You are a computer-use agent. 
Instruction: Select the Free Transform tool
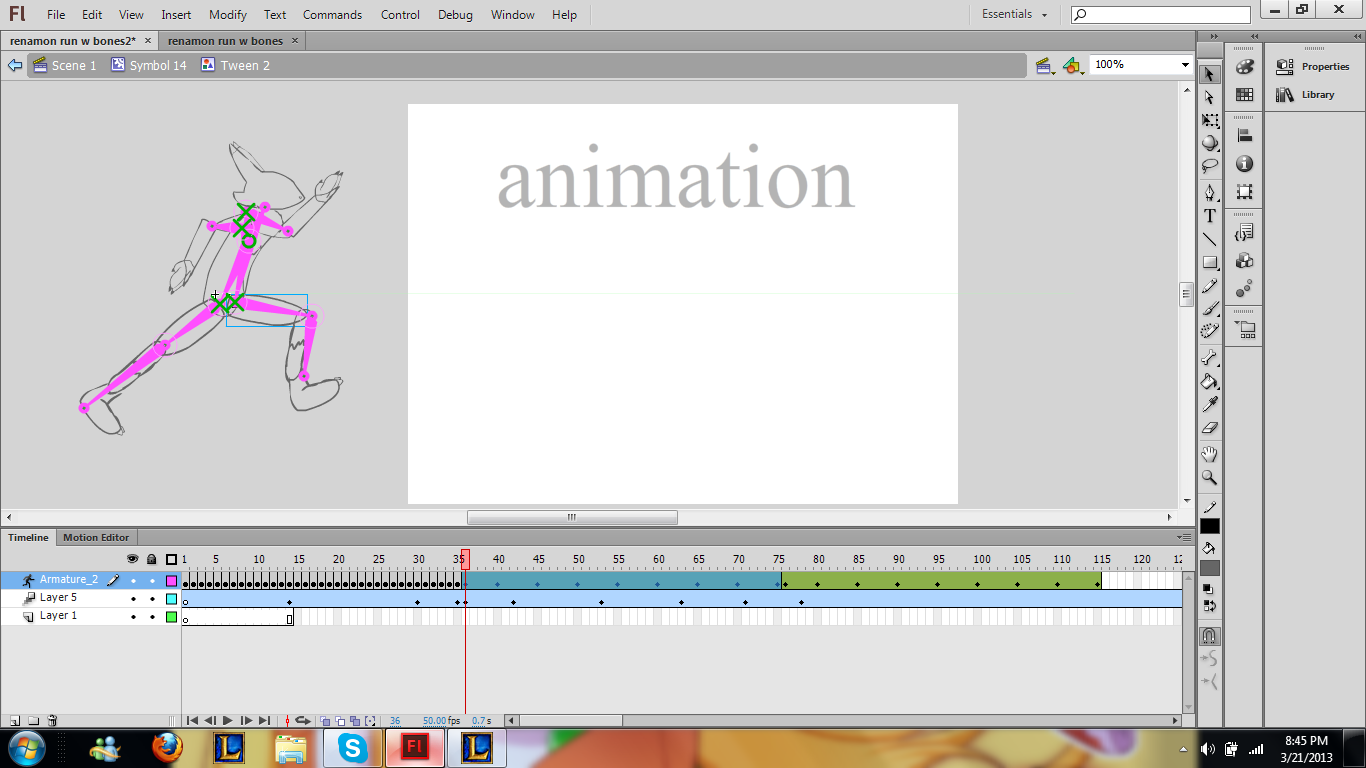click(x=1209, y=121)
